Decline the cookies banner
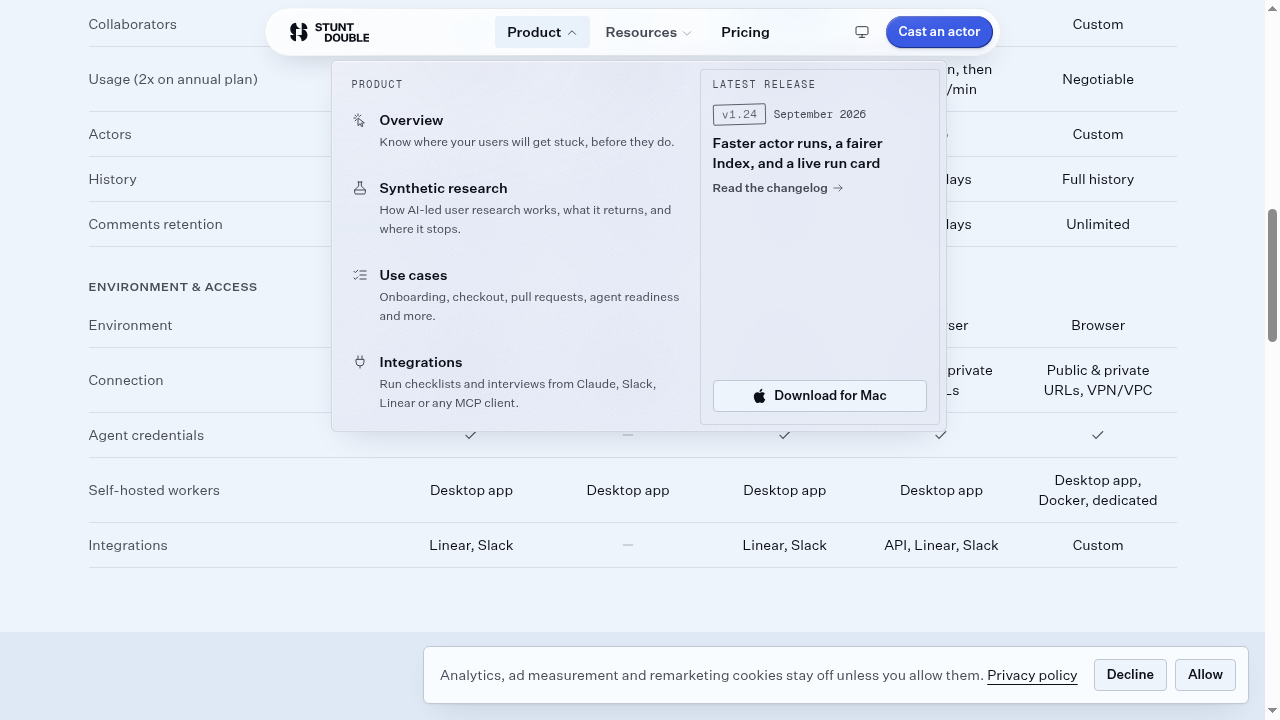Image resolution: width=1280 pixels, height=720 pixels. pos(1130,675)
